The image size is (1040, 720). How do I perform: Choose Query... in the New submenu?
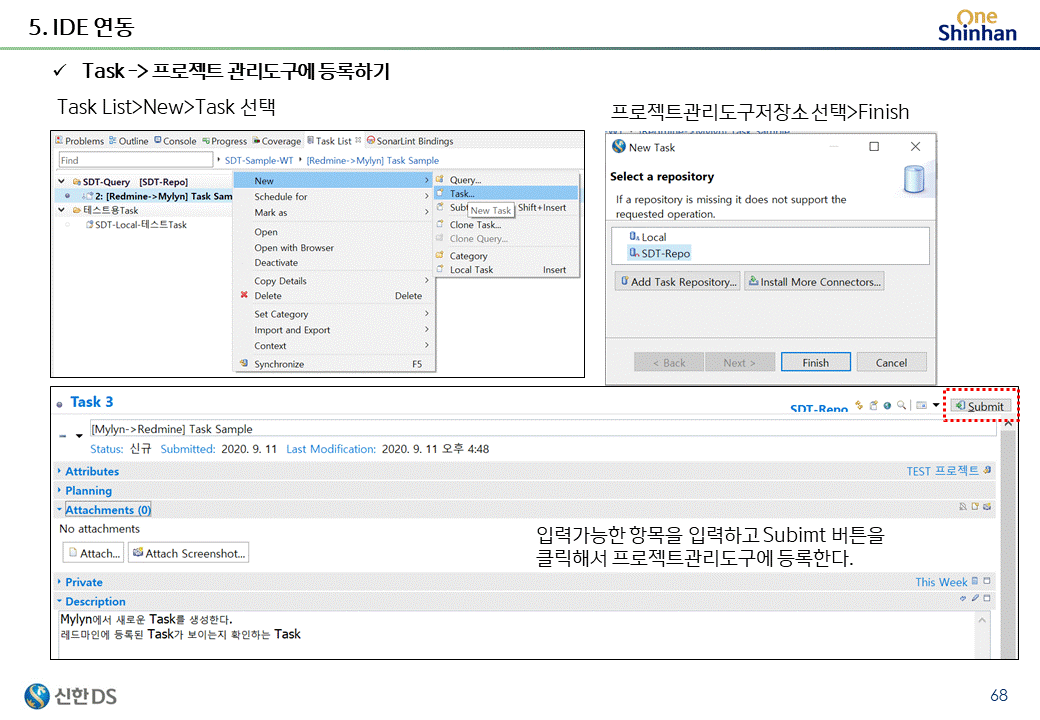506,180
